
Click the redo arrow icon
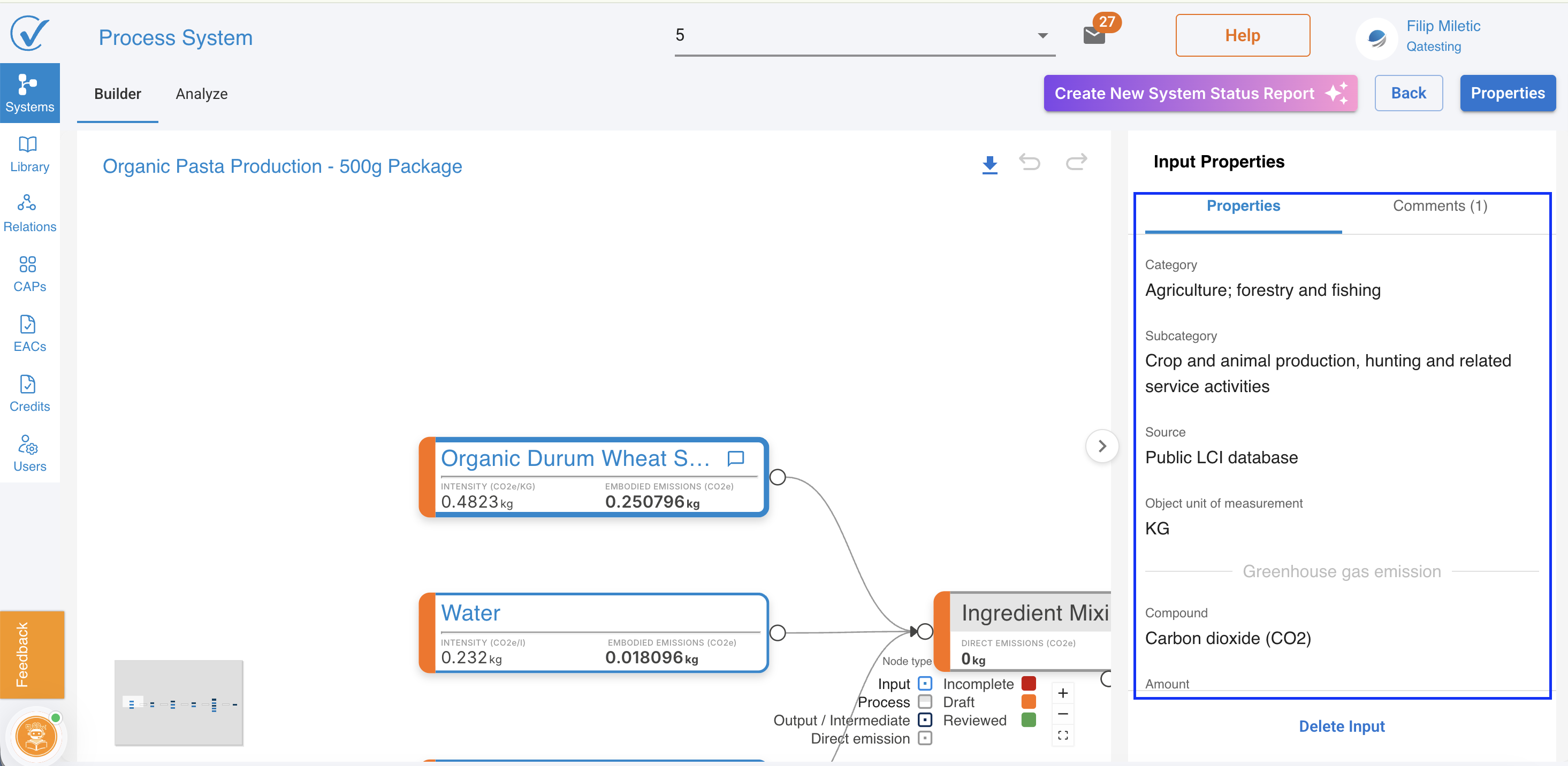(1076, 163)
